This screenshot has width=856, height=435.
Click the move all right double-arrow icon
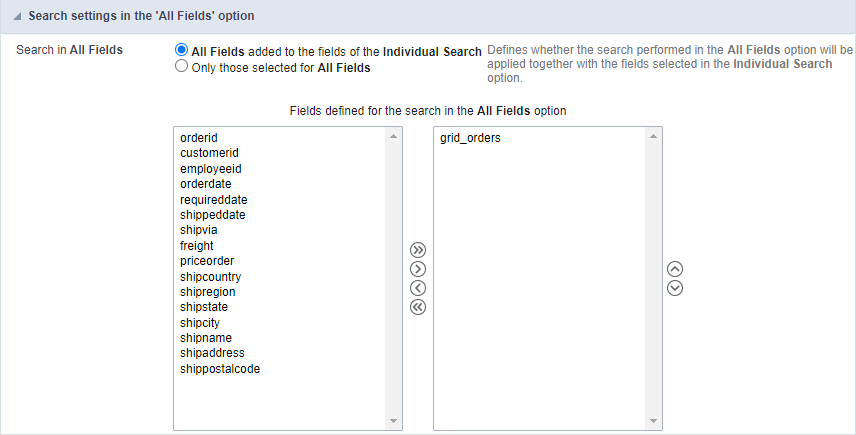[418, 250]
